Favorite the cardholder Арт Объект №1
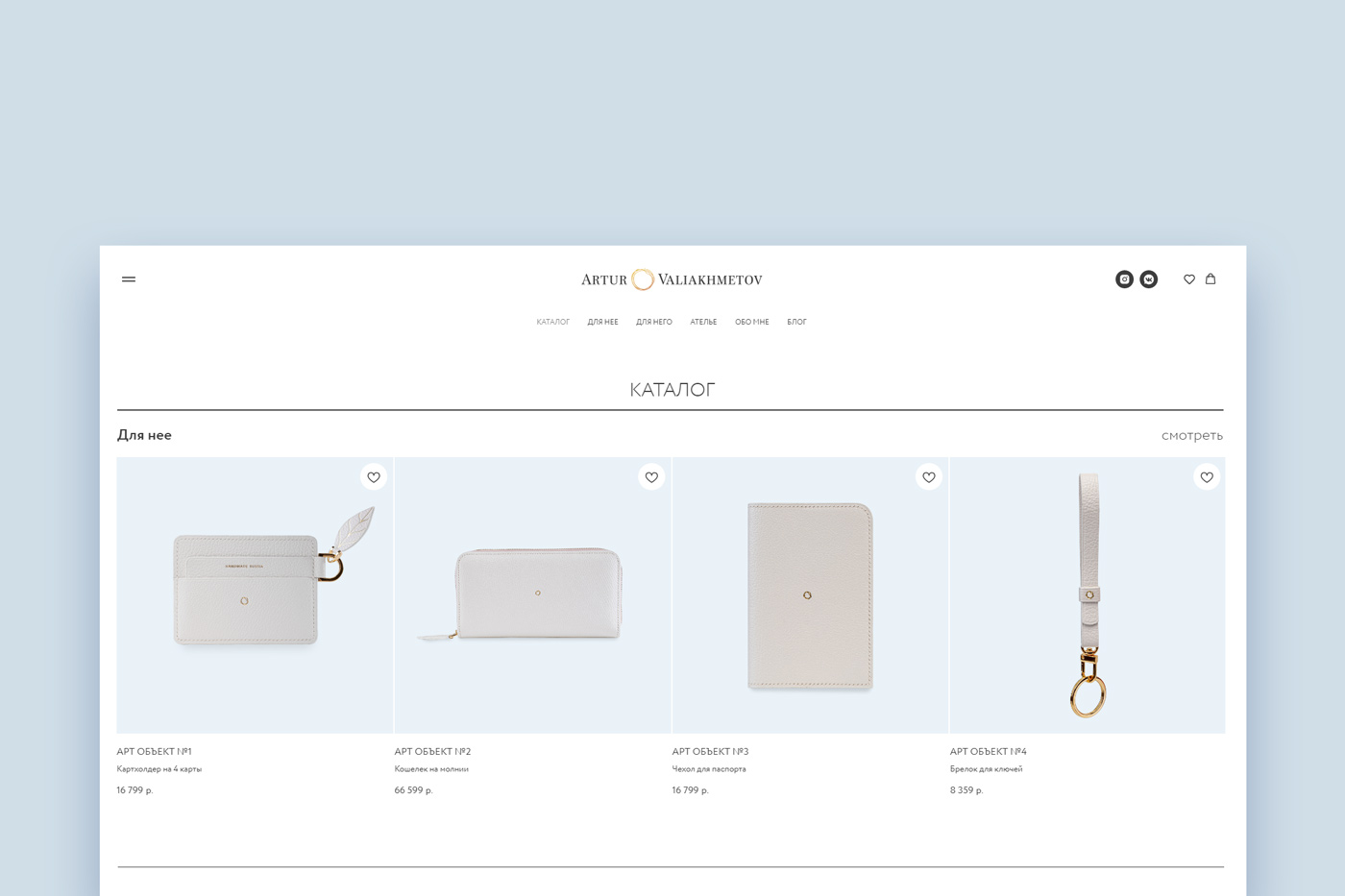Screen dimensions: 1345x896 [x=374, y=477]
